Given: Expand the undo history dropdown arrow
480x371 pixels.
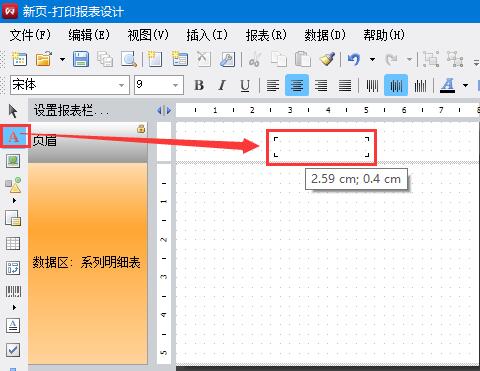Looking at the screenshot, I should coord(372,60).
